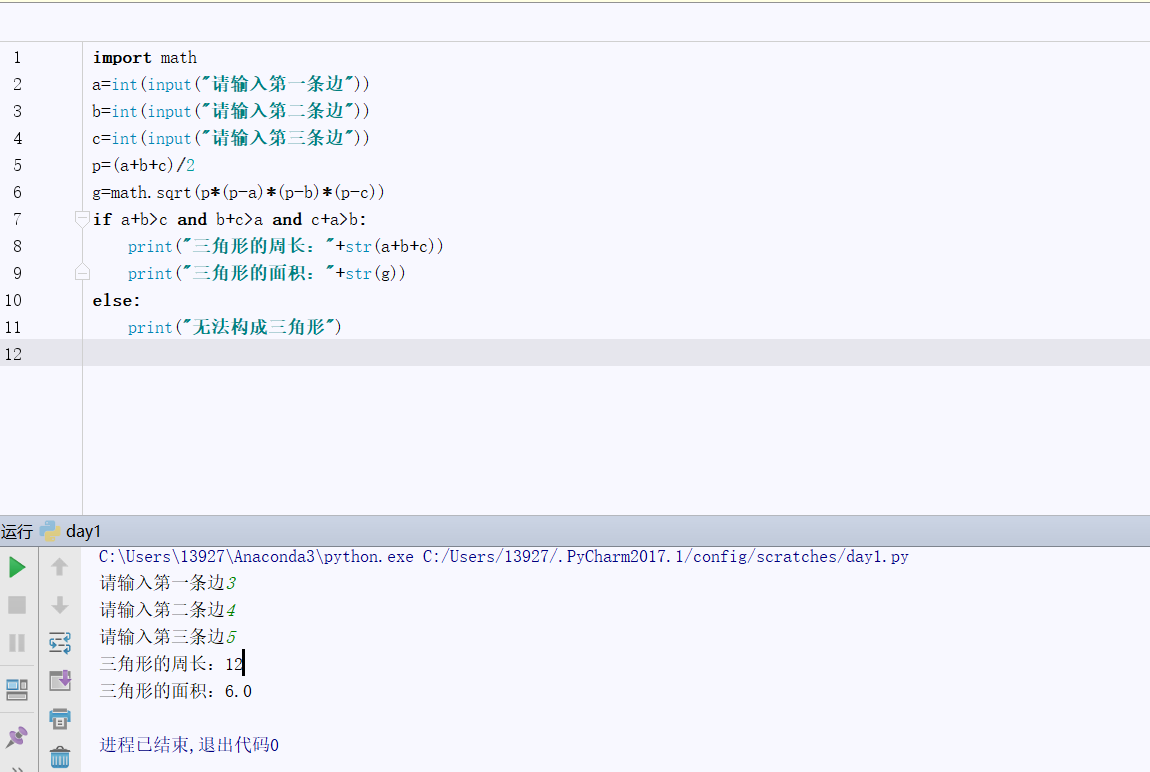Screen dimensions: 1150x772
Task: Click the 运行 tool window label
Action: [19, 531]
